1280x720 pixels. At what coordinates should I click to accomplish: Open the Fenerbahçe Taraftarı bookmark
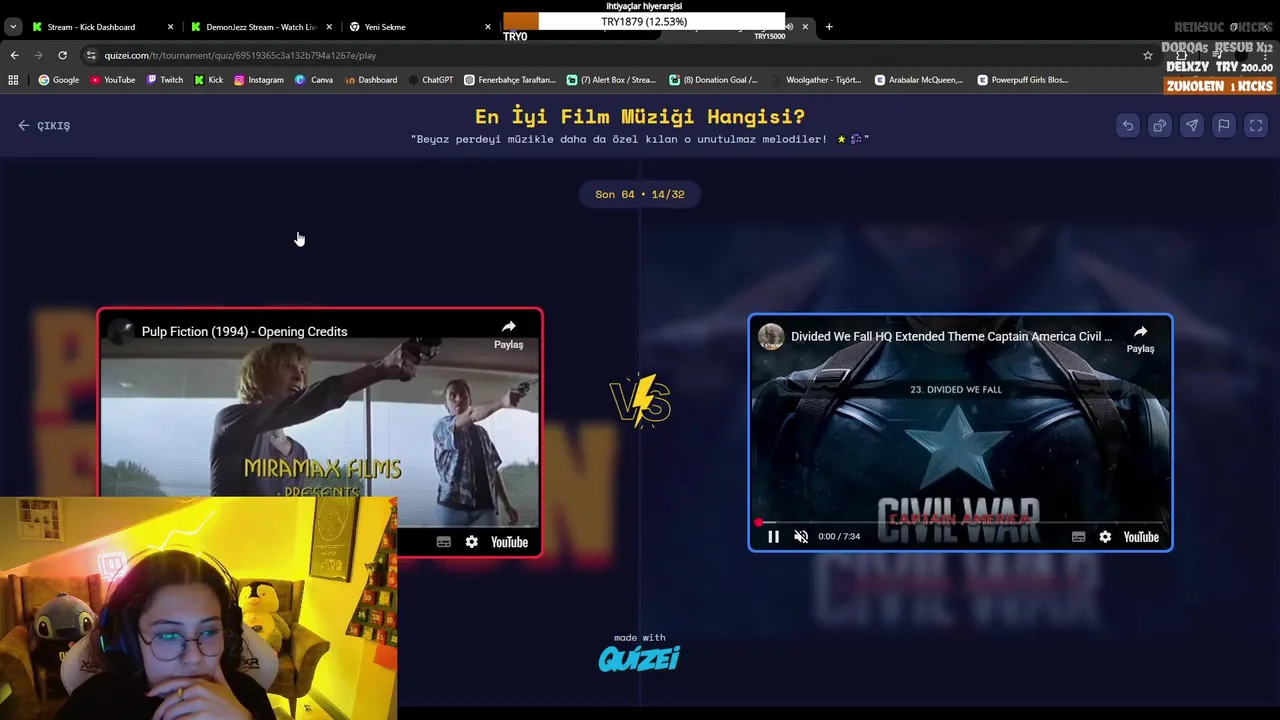510,80
